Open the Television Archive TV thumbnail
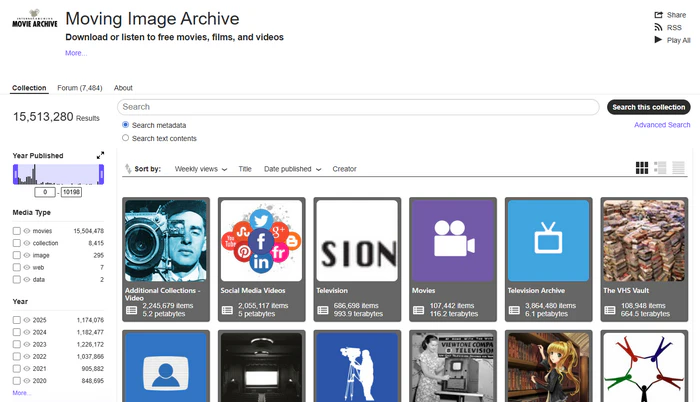The image size is (700, 402). [549, 240]
